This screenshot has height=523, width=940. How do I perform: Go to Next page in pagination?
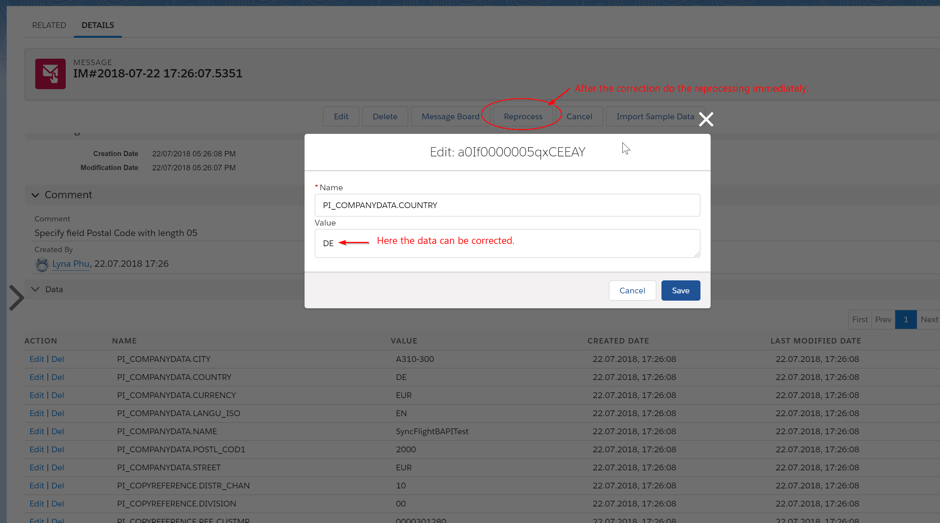click(x=929, y=320)
